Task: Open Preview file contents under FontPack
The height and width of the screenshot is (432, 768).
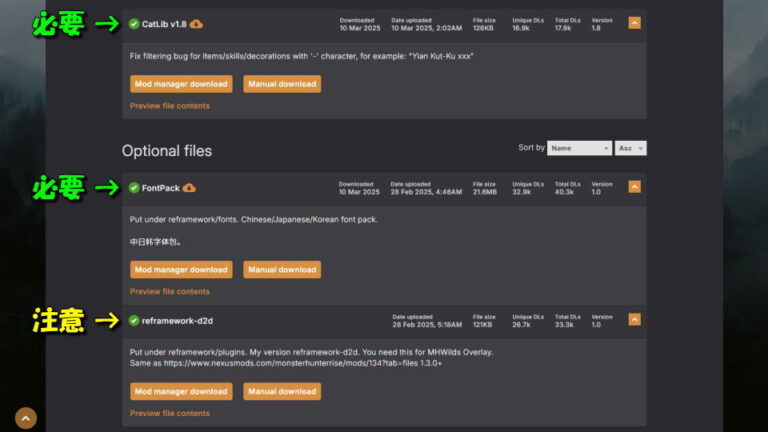Action: tap(170, 292)
